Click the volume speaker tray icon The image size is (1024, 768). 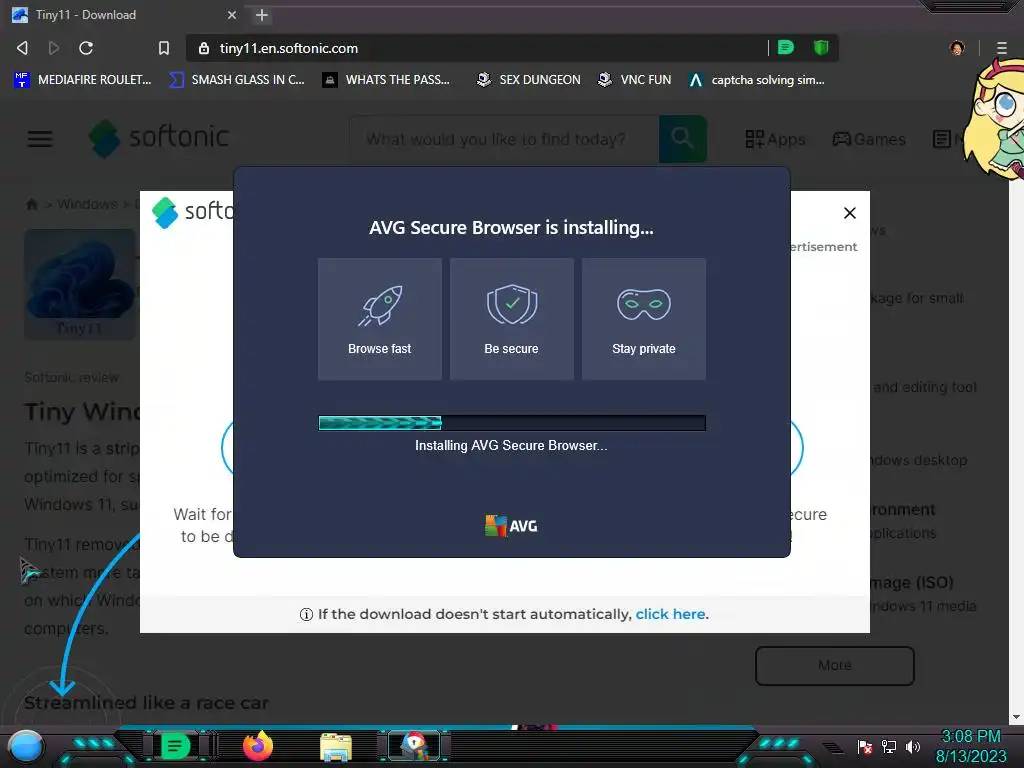tap(912, 747)
